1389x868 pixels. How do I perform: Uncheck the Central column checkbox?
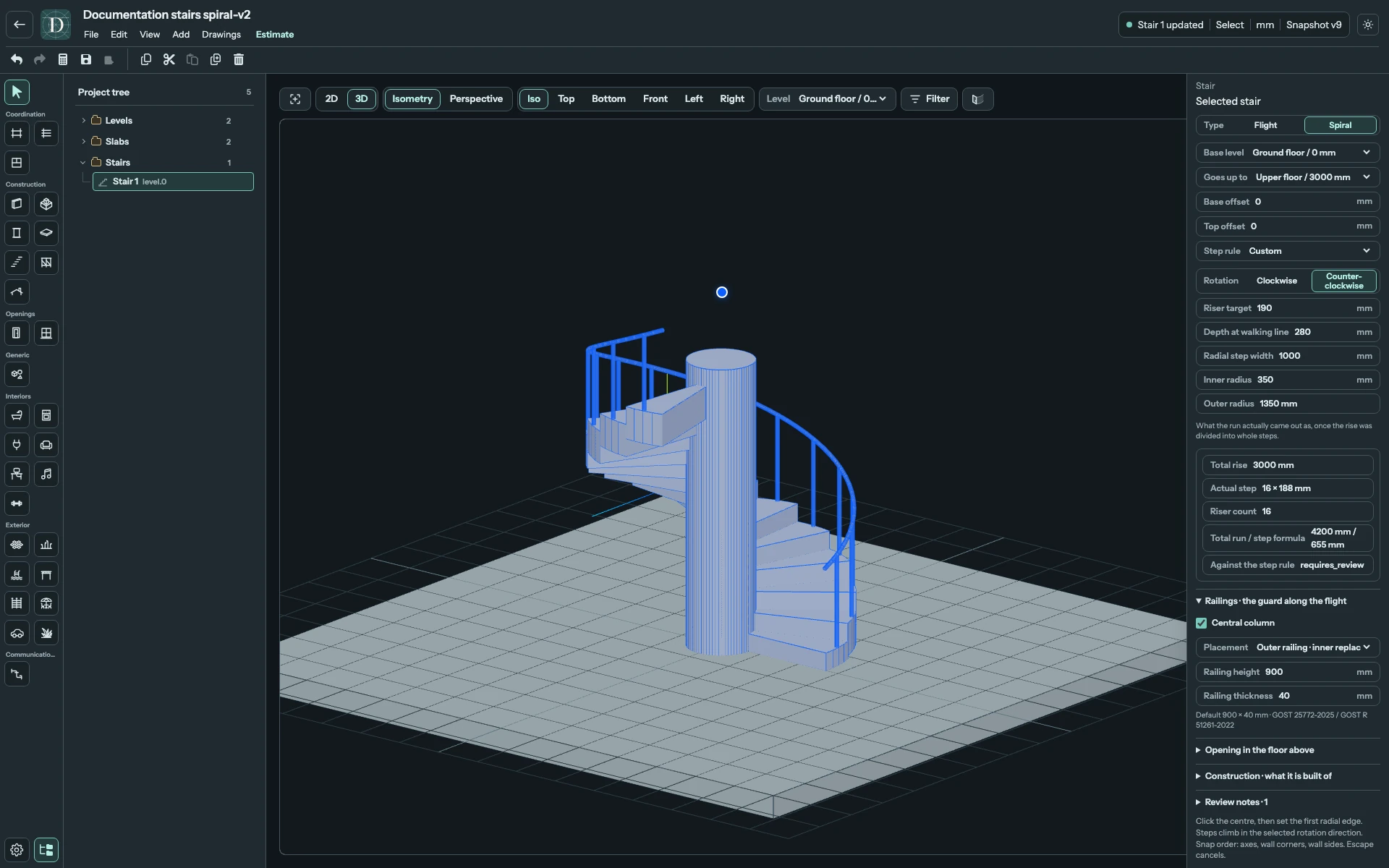point(1202,623)
